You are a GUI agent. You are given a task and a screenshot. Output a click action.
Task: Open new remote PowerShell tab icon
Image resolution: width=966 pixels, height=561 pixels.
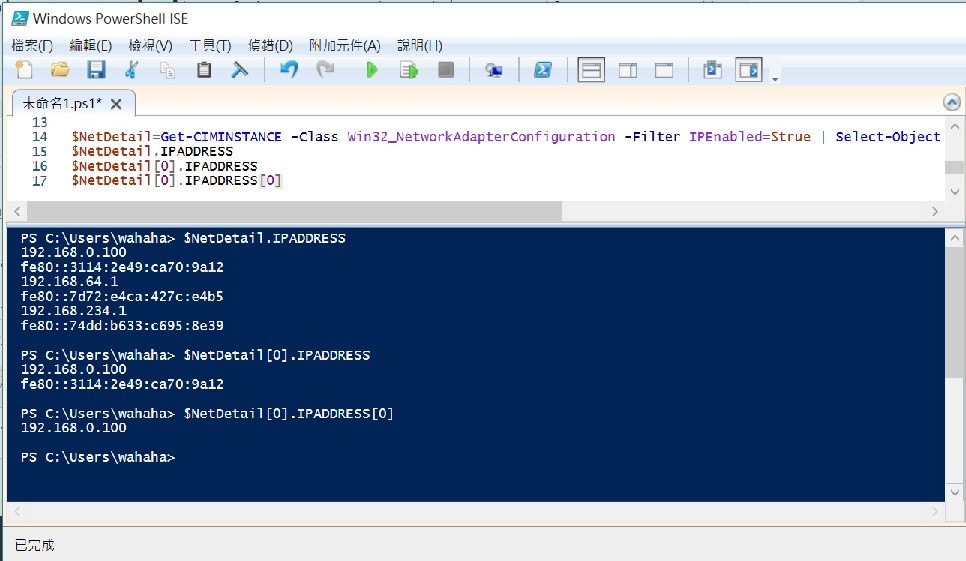(493, 70)
